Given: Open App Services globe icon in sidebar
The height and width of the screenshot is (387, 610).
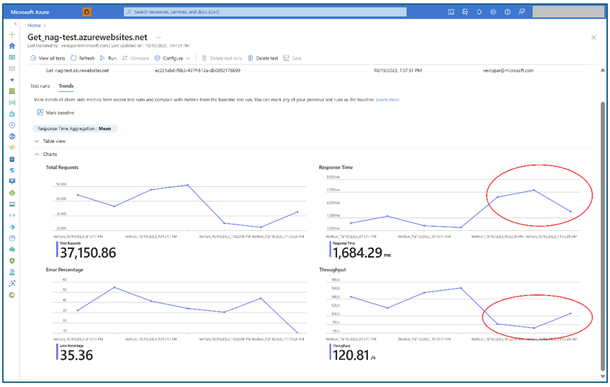Looking at the screenshot, I should (x=12, y=137).
